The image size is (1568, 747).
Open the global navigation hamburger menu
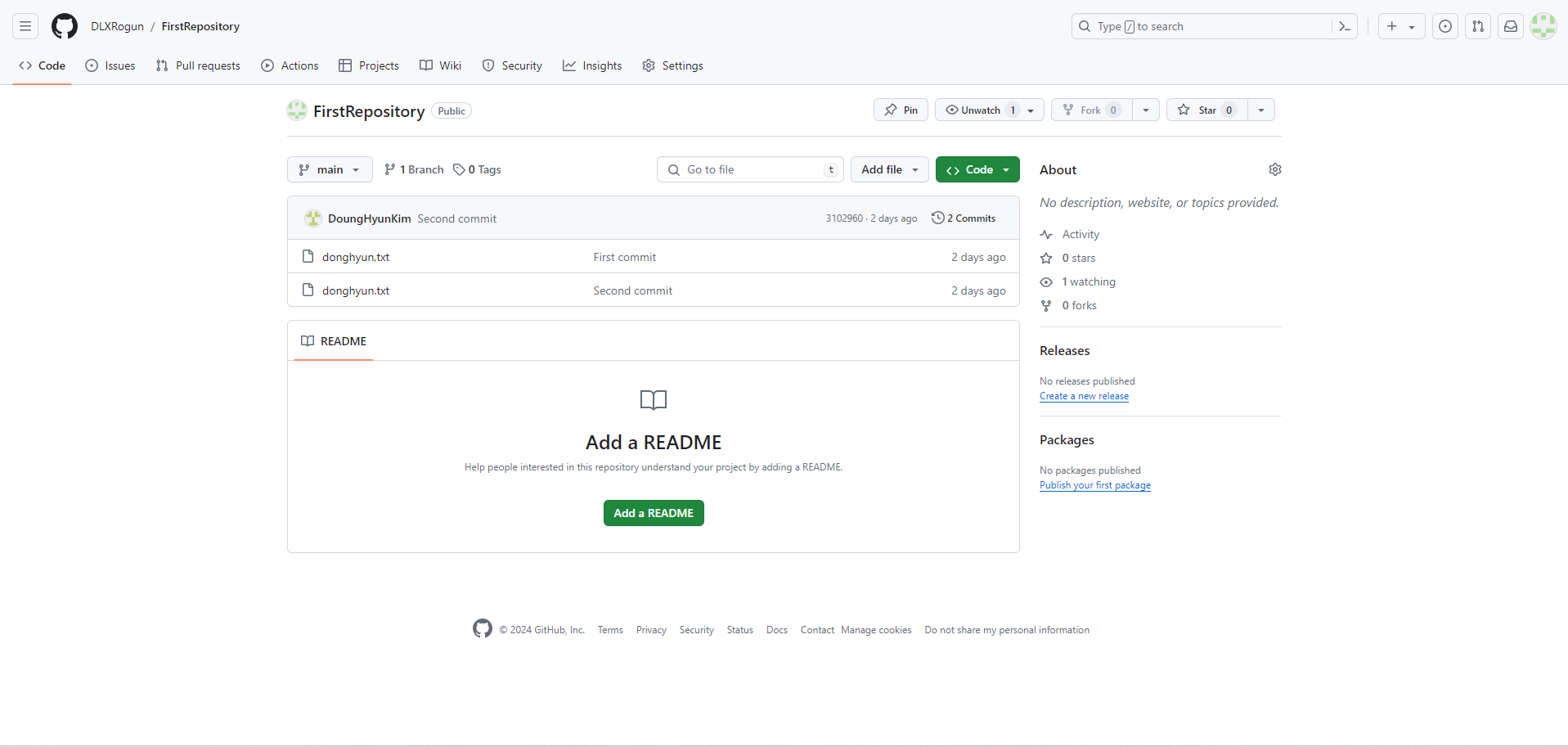click(25, 26)
